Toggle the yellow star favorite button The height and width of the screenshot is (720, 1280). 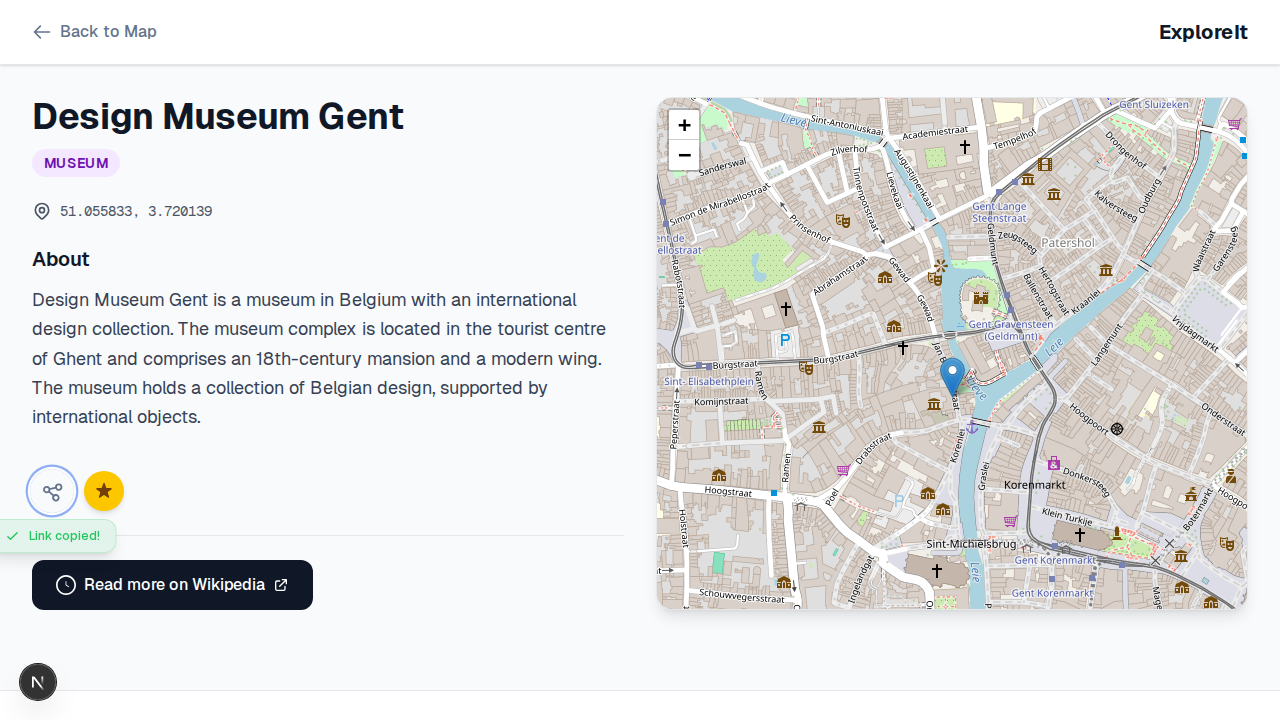click(x=104, y=491)
